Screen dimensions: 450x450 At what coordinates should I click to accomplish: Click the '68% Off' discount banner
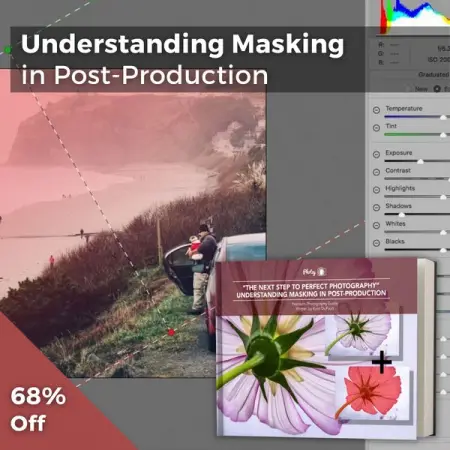pyautogui.click(x=38, y=409)
